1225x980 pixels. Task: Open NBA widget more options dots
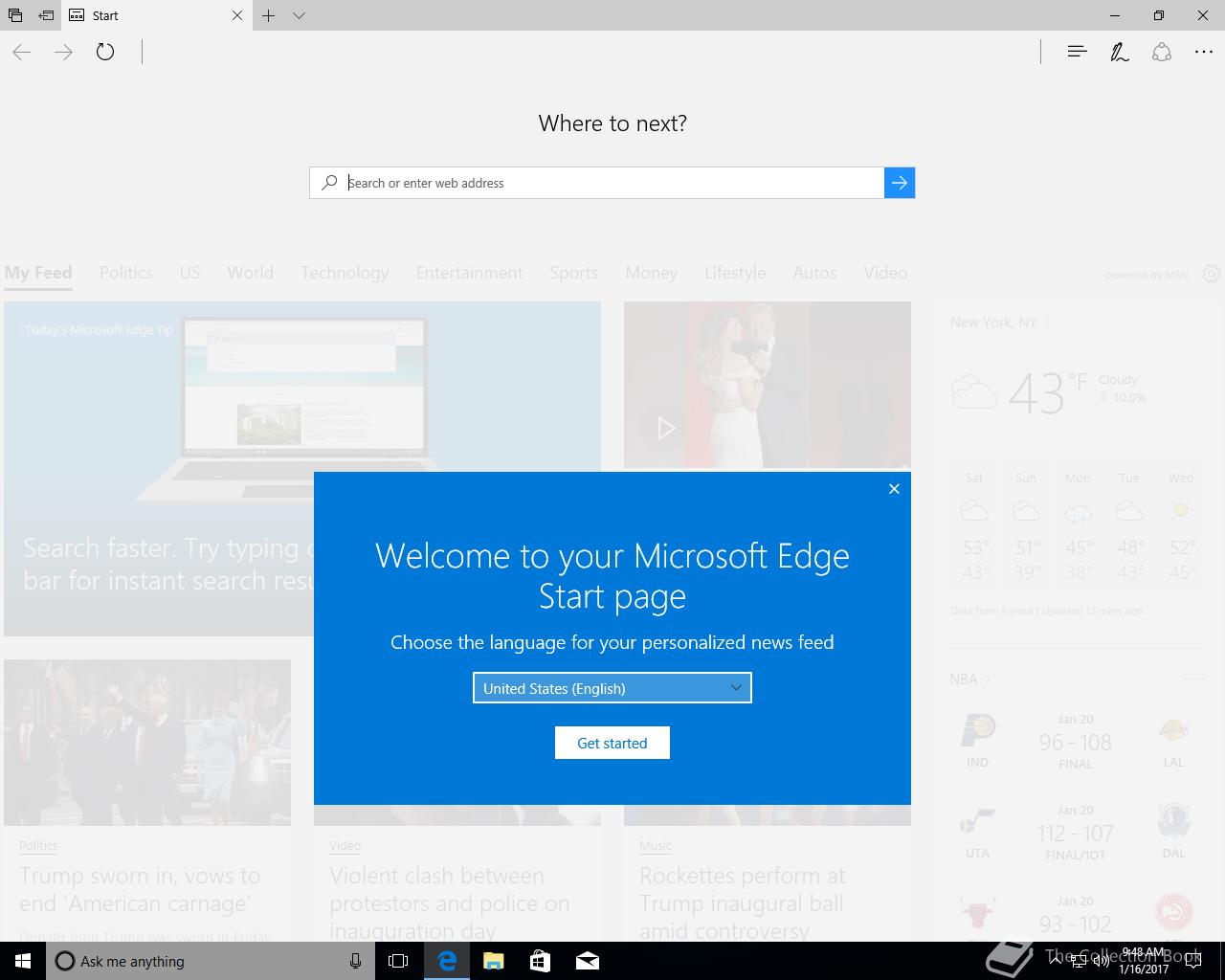point(1194,679)
